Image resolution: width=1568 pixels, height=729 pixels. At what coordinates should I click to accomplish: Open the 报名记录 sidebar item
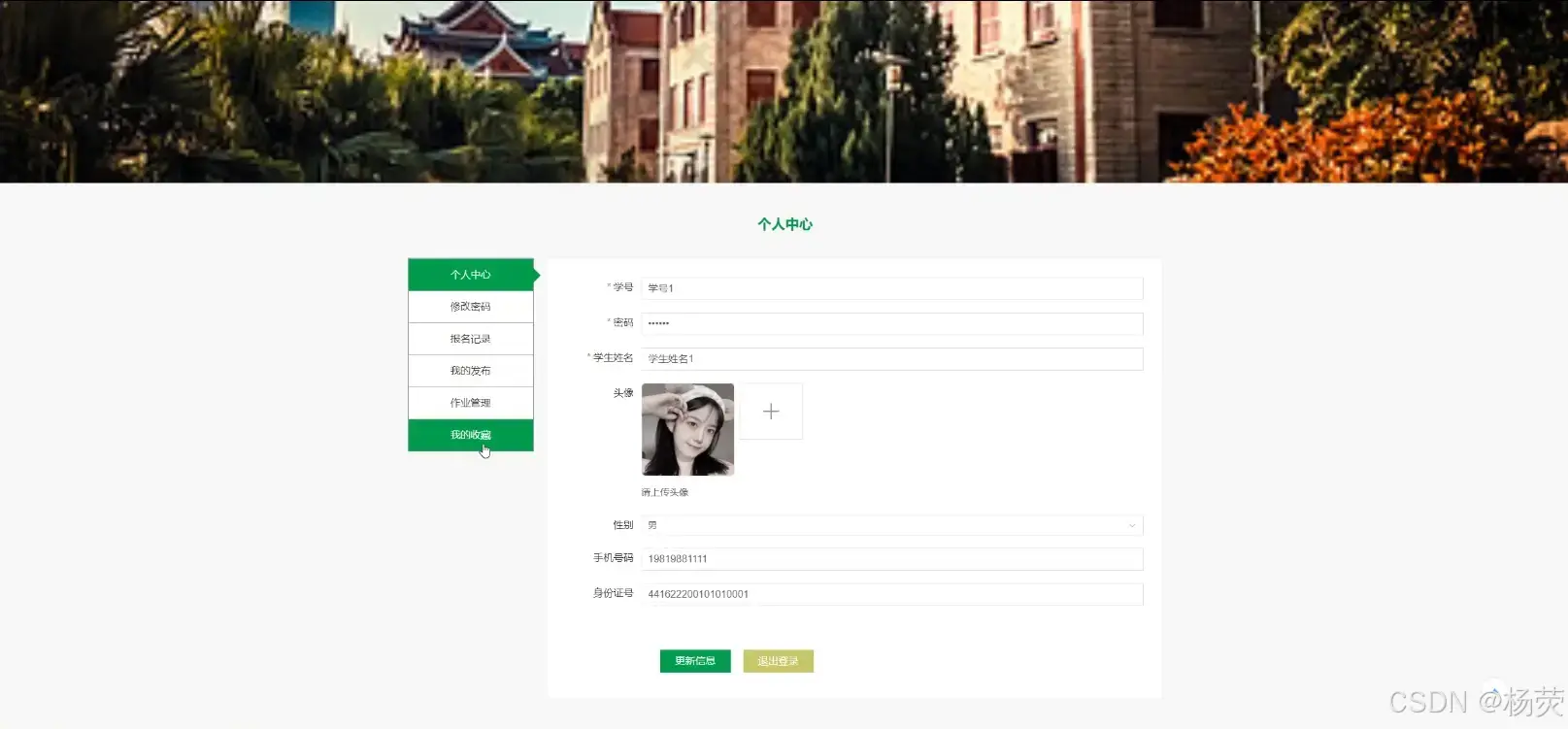click(x=471, y=339)
